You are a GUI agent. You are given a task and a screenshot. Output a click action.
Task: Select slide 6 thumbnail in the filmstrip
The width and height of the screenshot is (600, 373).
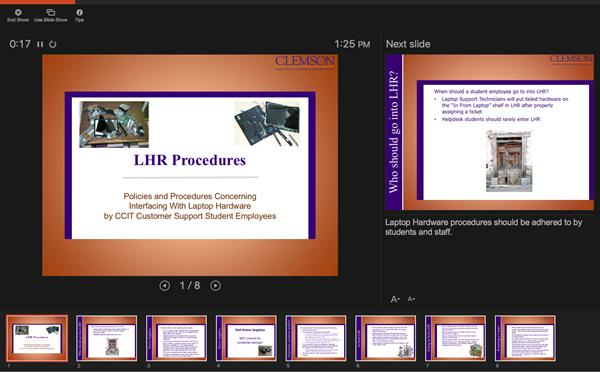[386, 338]
